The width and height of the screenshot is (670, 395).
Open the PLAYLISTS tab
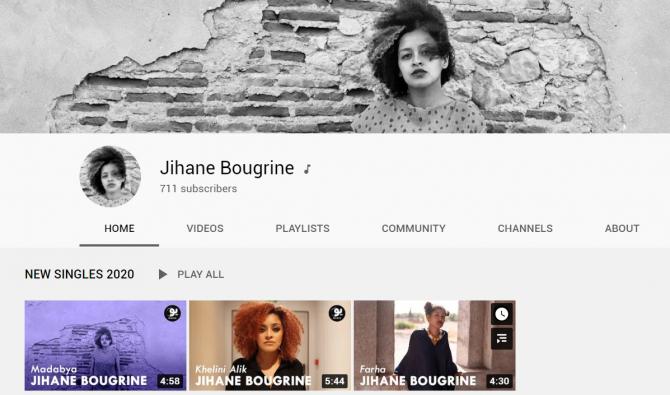303,229
